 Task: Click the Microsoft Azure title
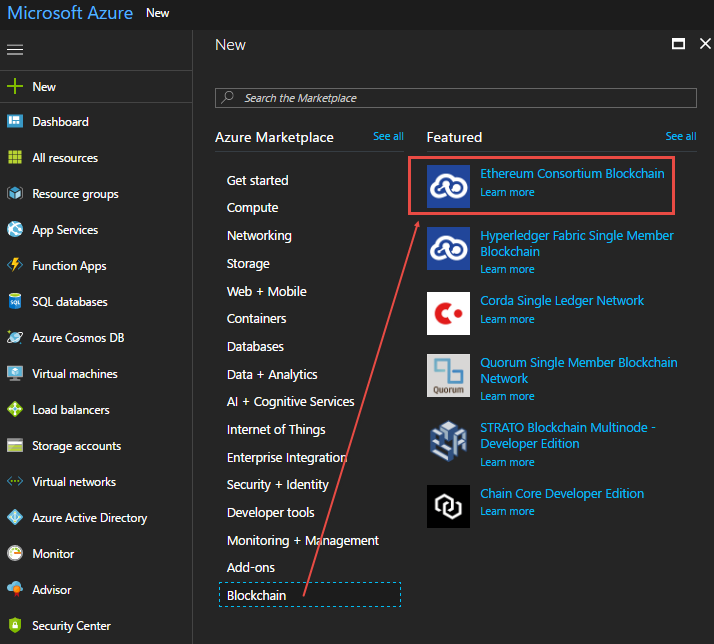pos(70,13)
